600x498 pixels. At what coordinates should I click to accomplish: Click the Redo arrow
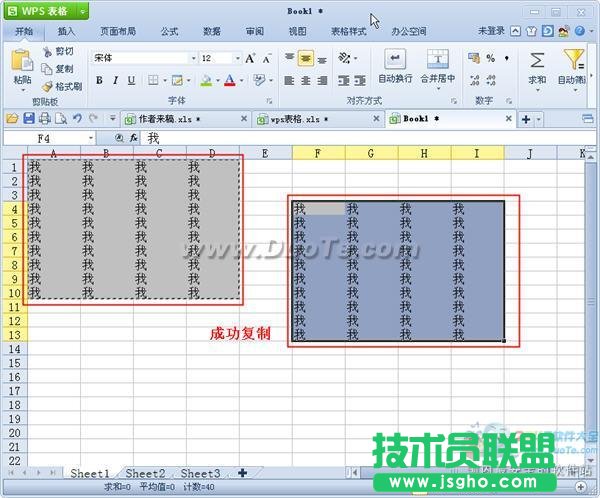click(x=93, y=119)
